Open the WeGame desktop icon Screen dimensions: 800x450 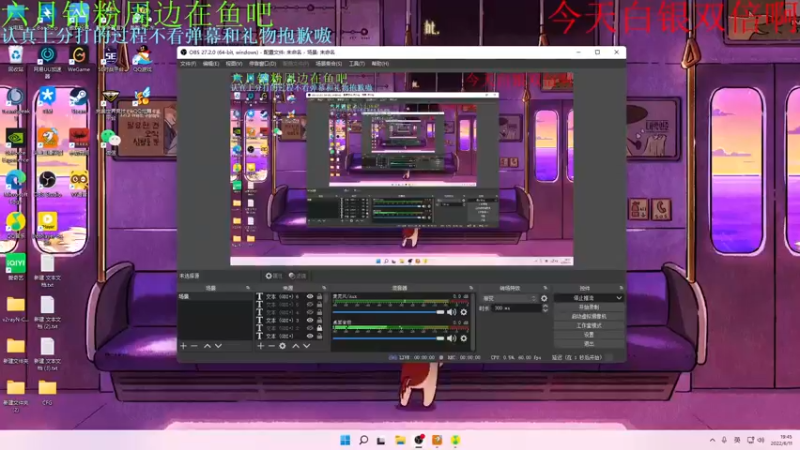click(79, 59)
